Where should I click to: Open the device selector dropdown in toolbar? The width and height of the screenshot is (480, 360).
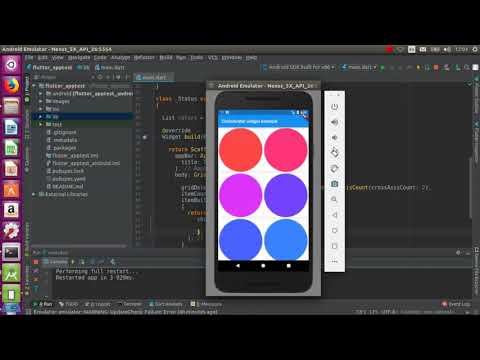298,67
